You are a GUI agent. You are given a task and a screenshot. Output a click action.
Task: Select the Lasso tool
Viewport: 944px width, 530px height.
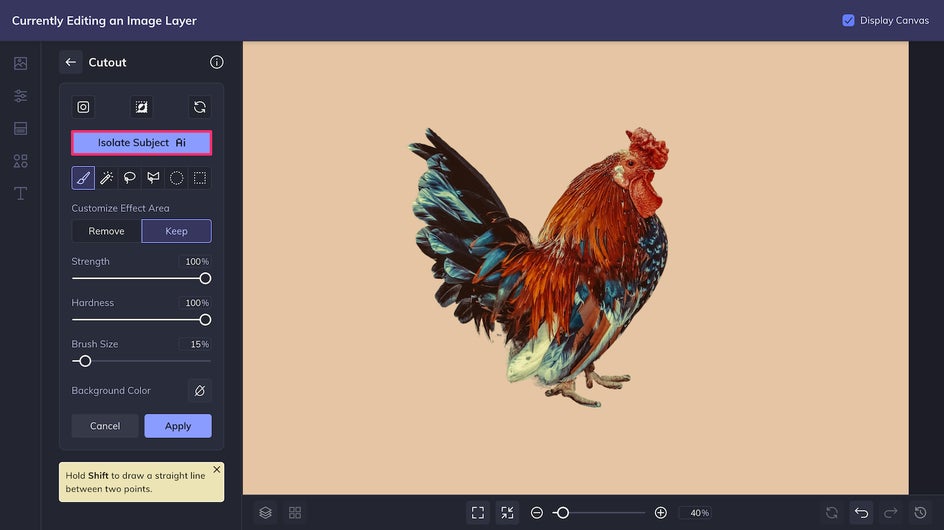(129, 178)
